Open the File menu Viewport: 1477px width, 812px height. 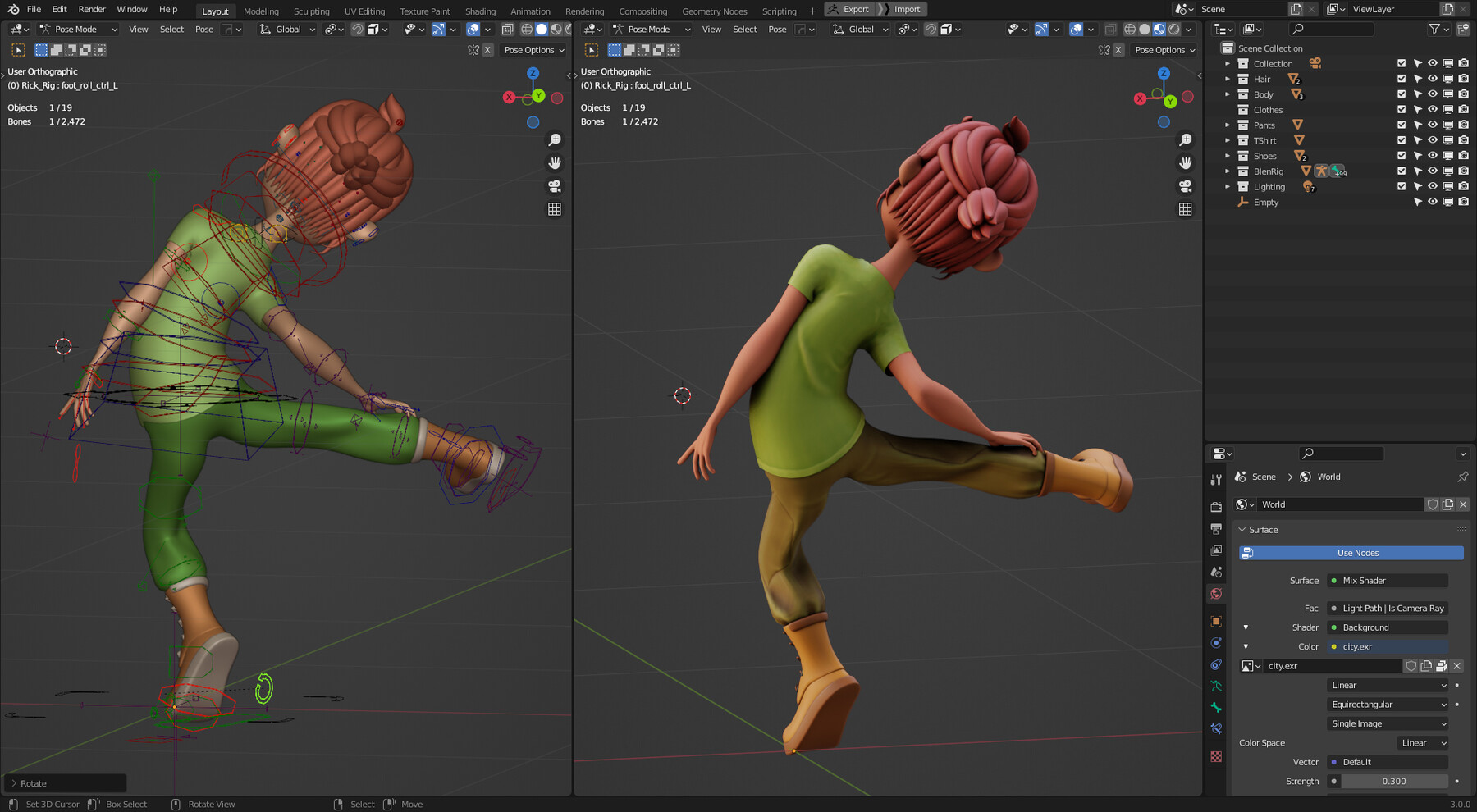click(34, 10)
